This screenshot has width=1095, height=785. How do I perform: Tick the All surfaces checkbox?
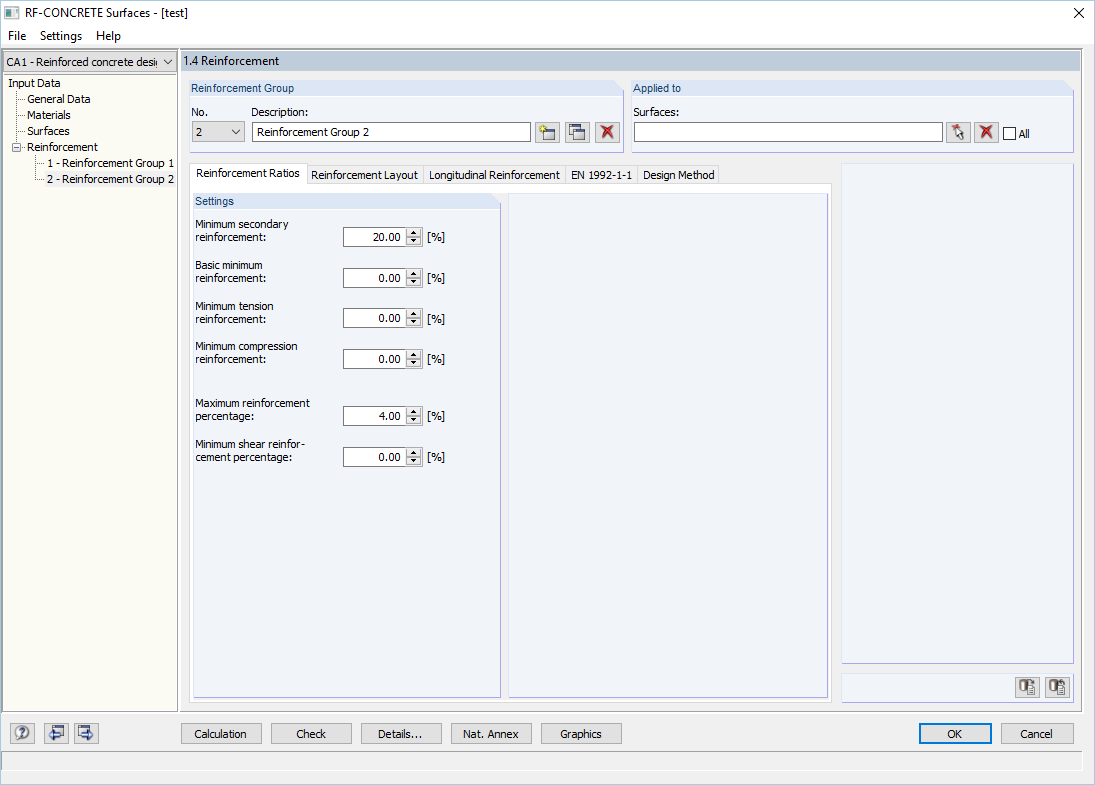(x=1009, y=133)
